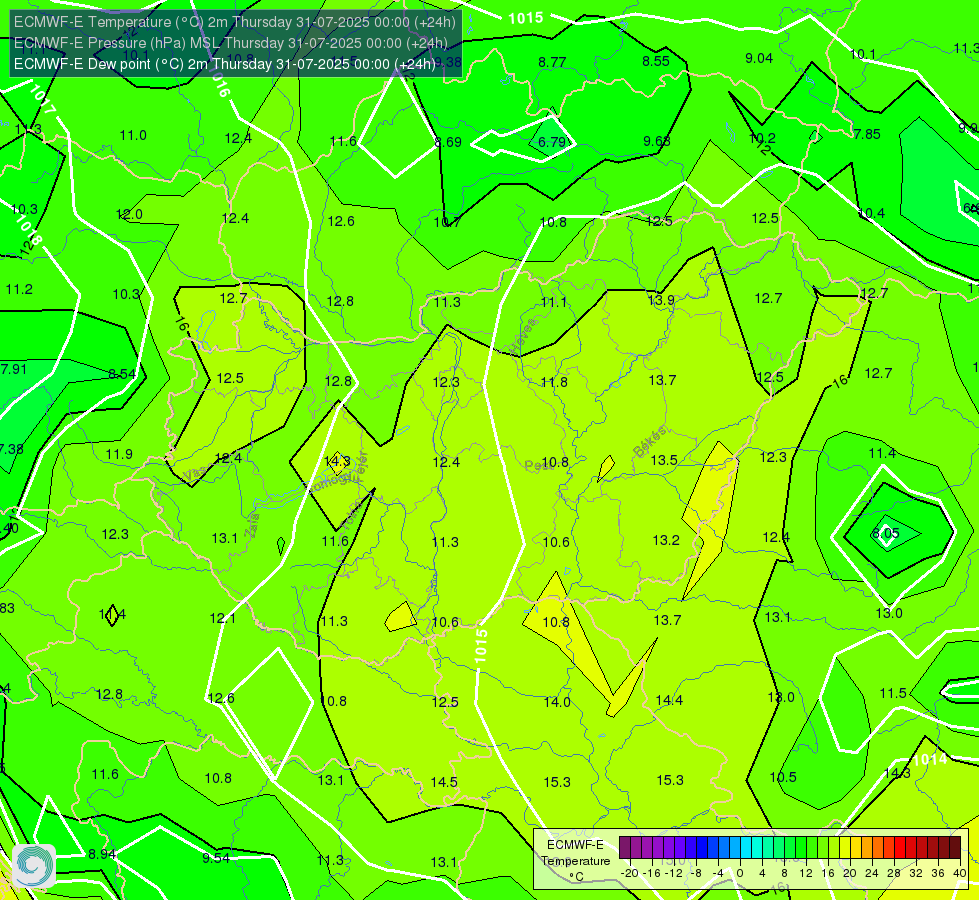Click the 14.4 dew point value

coord(669,700)
